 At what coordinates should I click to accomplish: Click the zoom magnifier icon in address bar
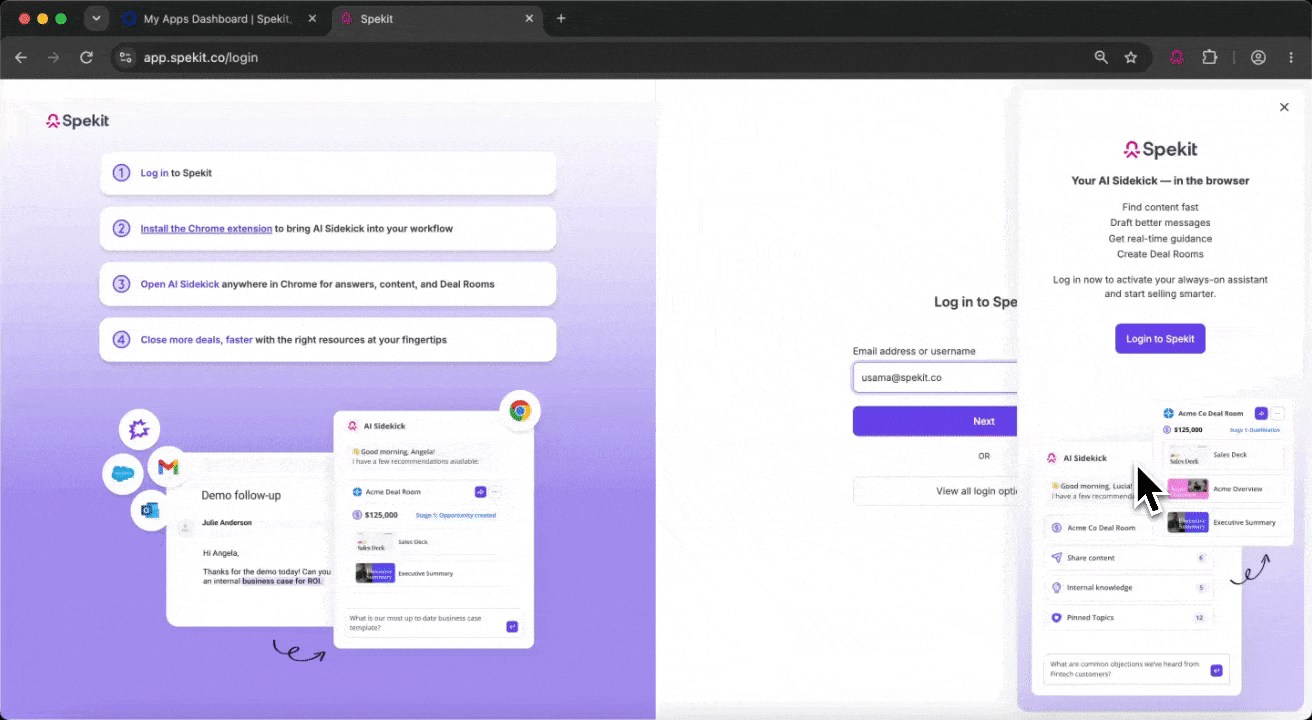[x=1101, y=57]
